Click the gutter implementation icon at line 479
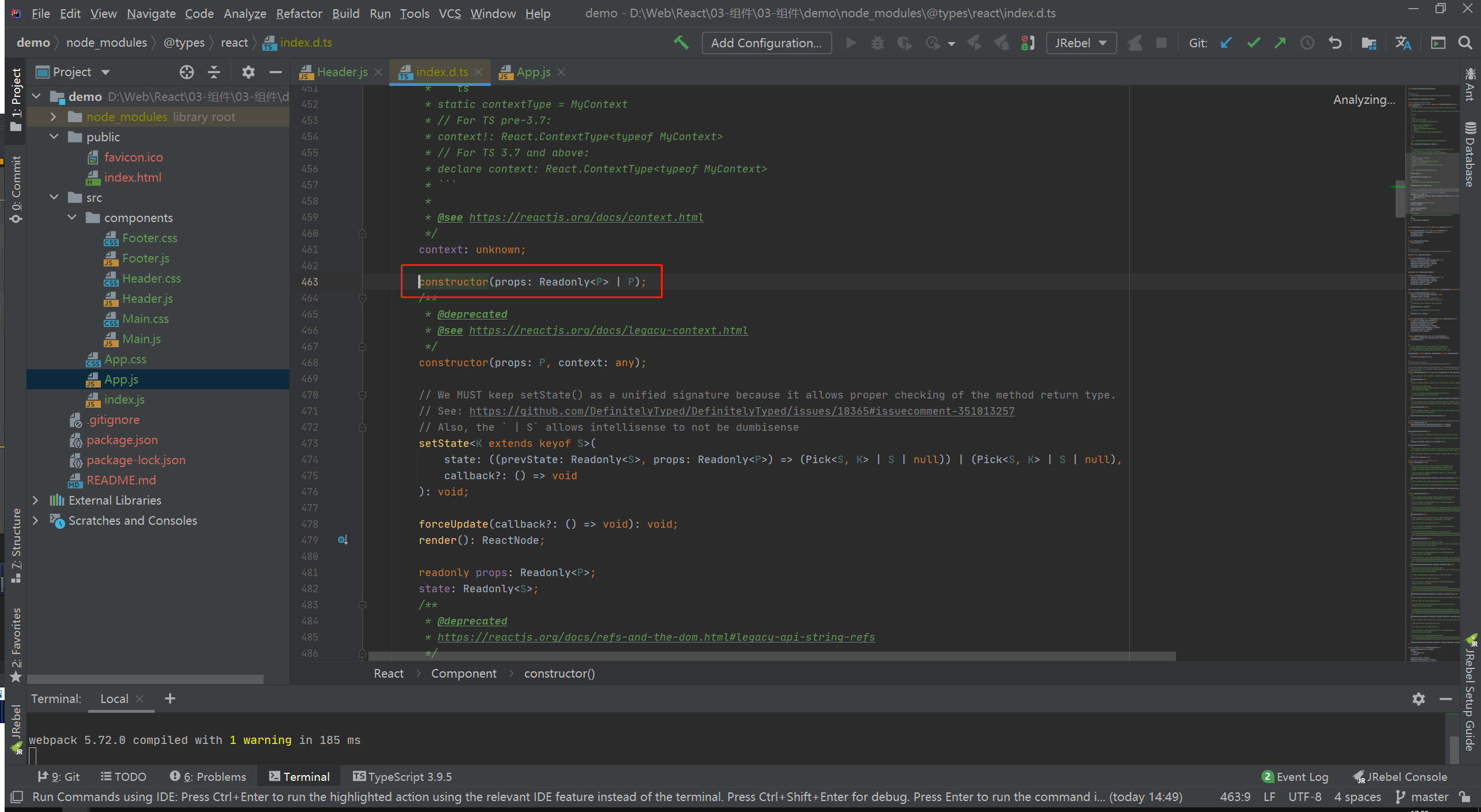1481x812 pixels. (343, 540)
